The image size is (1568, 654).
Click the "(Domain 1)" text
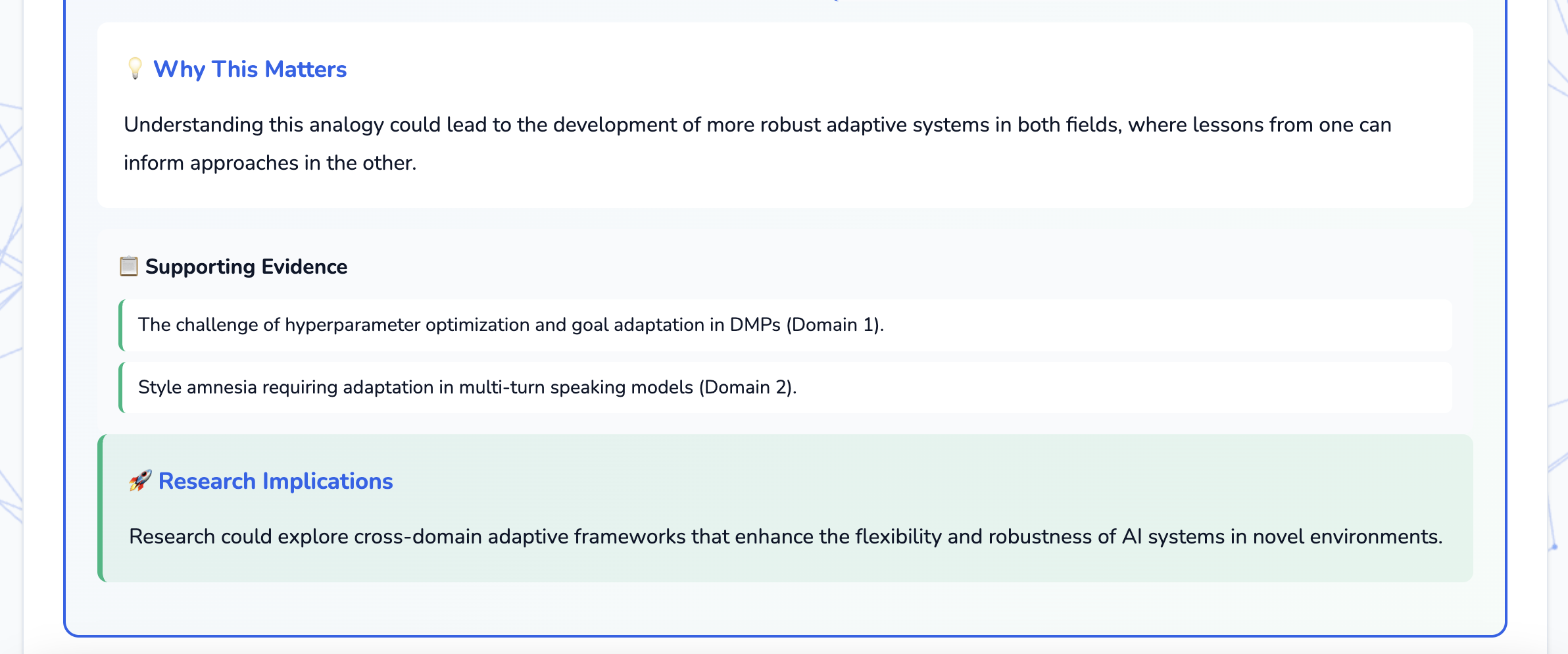(835, 325)
